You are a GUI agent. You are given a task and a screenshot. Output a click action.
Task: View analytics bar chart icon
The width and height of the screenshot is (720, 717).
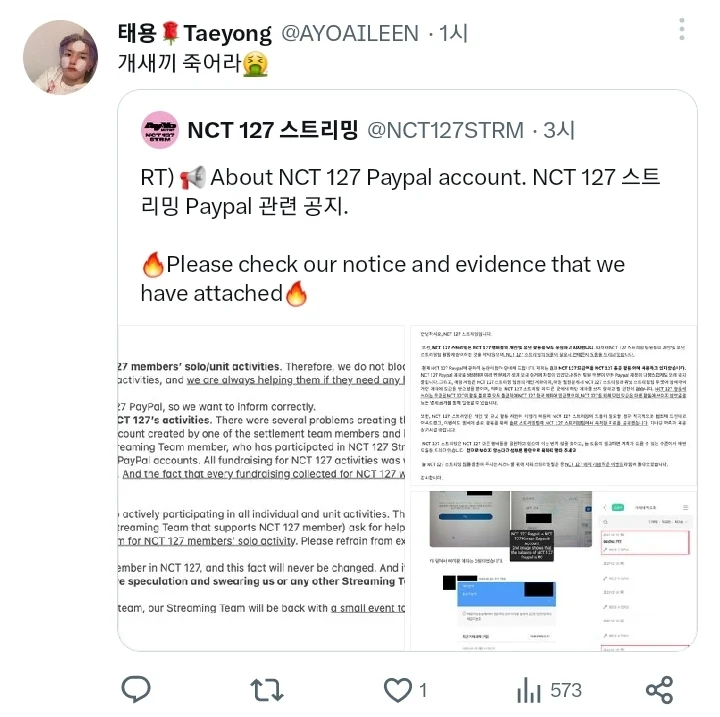529,690
